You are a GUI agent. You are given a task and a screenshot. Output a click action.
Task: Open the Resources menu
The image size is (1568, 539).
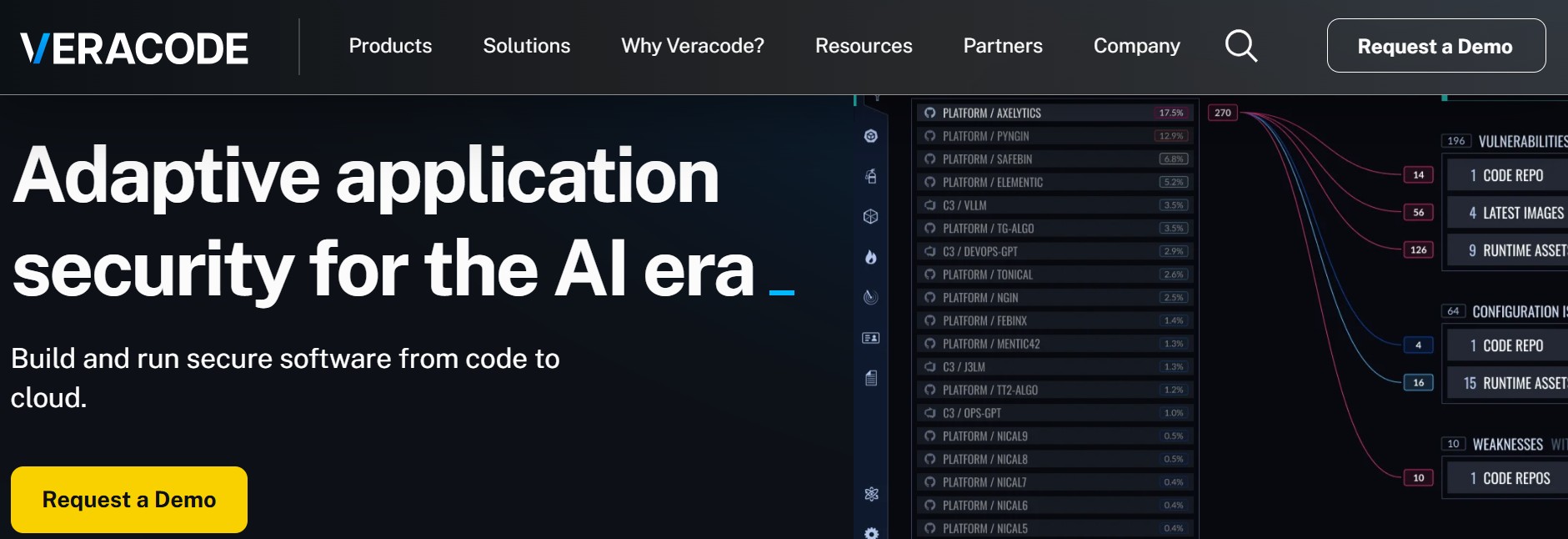click(x=864, y=46)
